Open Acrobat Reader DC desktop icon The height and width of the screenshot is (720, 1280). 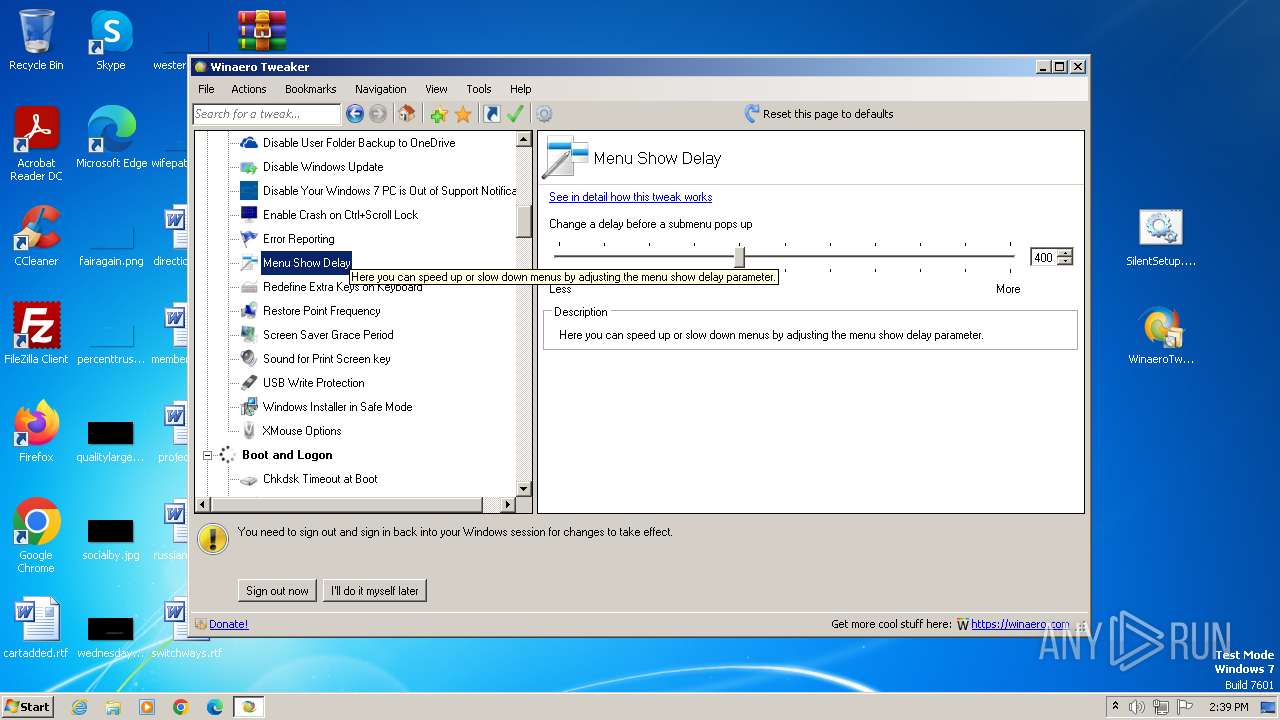point(36,144)
